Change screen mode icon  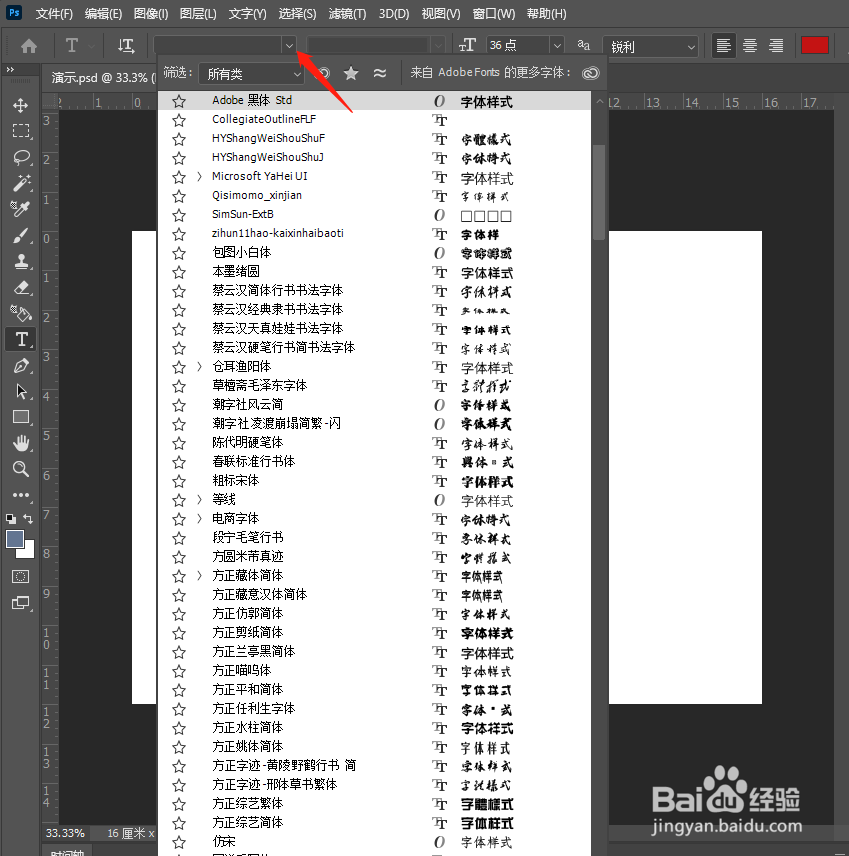pyautogui.click(x=21, y=603)
